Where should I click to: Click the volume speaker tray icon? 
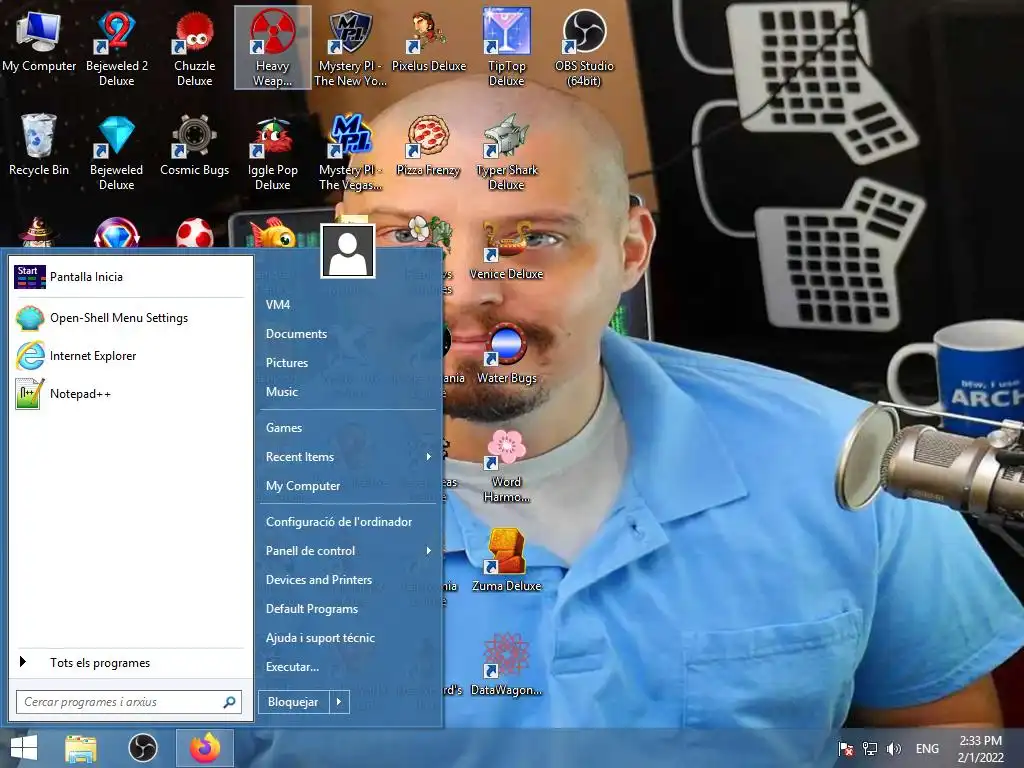click(893, 749)
